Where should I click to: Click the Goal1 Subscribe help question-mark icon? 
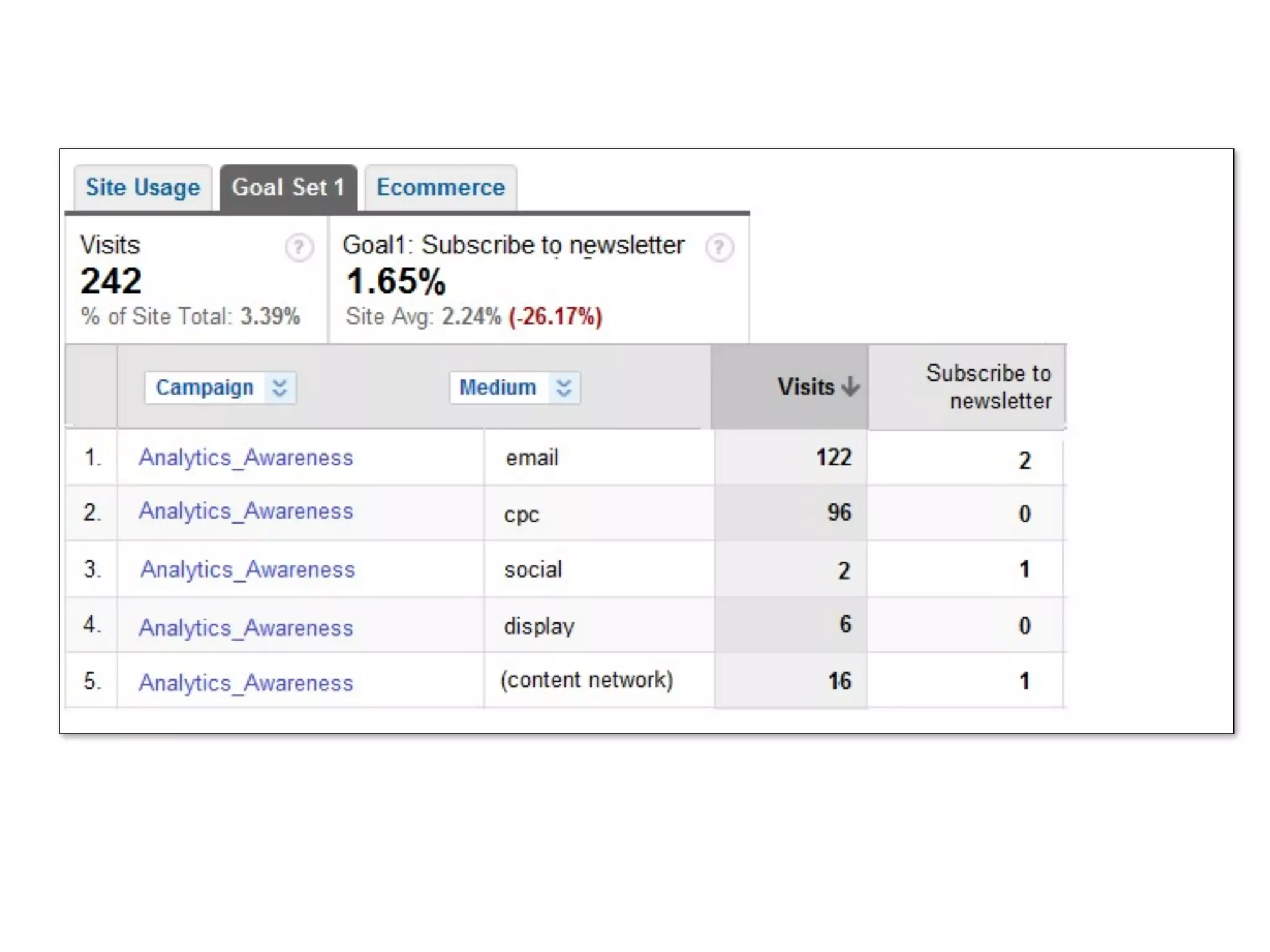point(719,248)
